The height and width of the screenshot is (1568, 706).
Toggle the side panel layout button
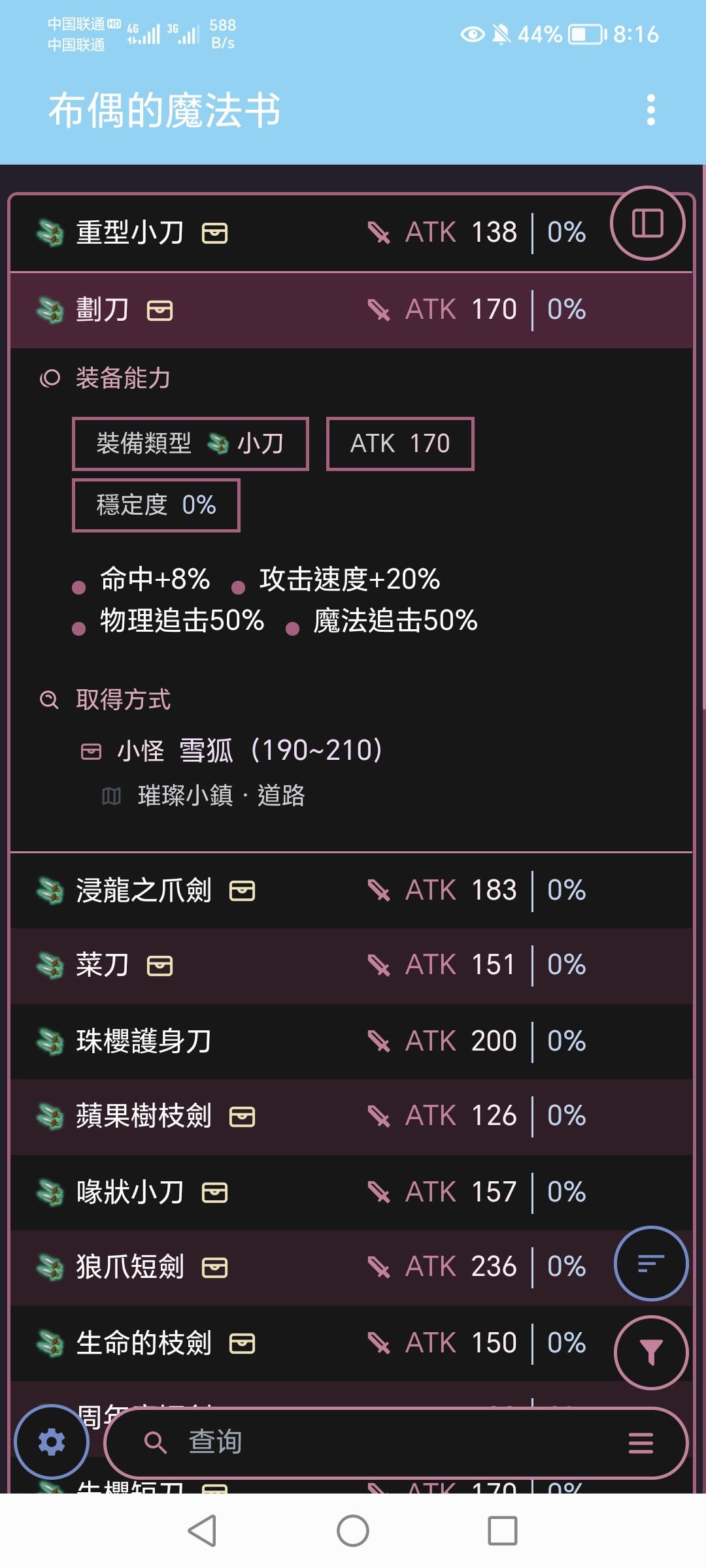pyautogui.click(x=647, y=223)
